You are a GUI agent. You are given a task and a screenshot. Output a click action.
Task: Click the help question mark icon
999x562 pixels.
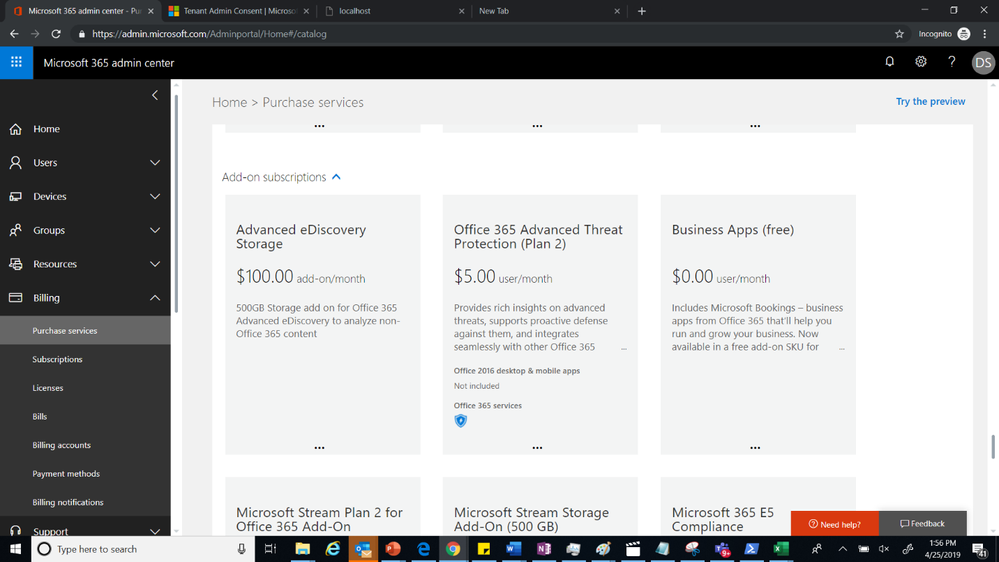click(951, 62)
